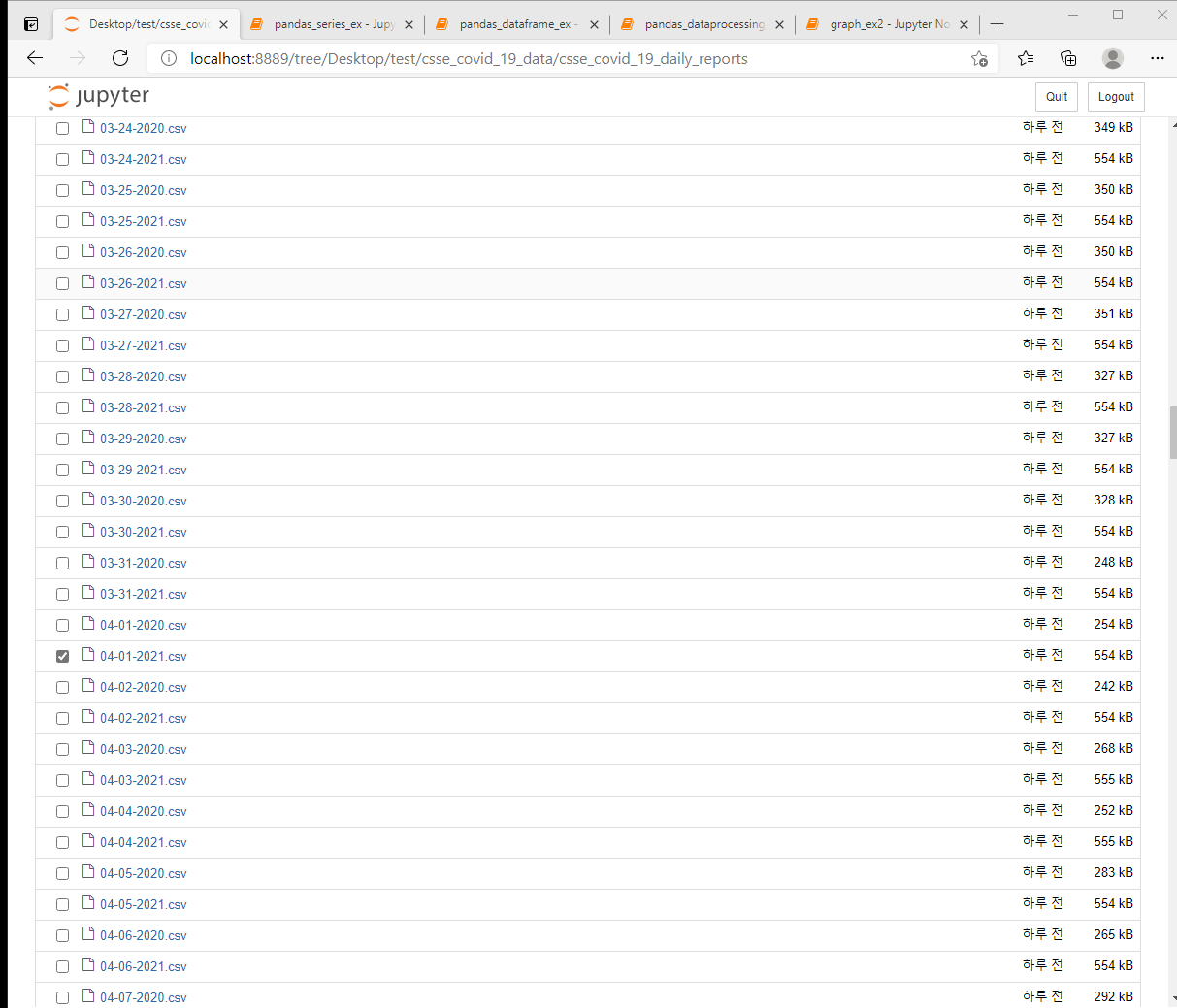
Task: Open the file 04-07-2020.csv
Action: click(144, 997)
